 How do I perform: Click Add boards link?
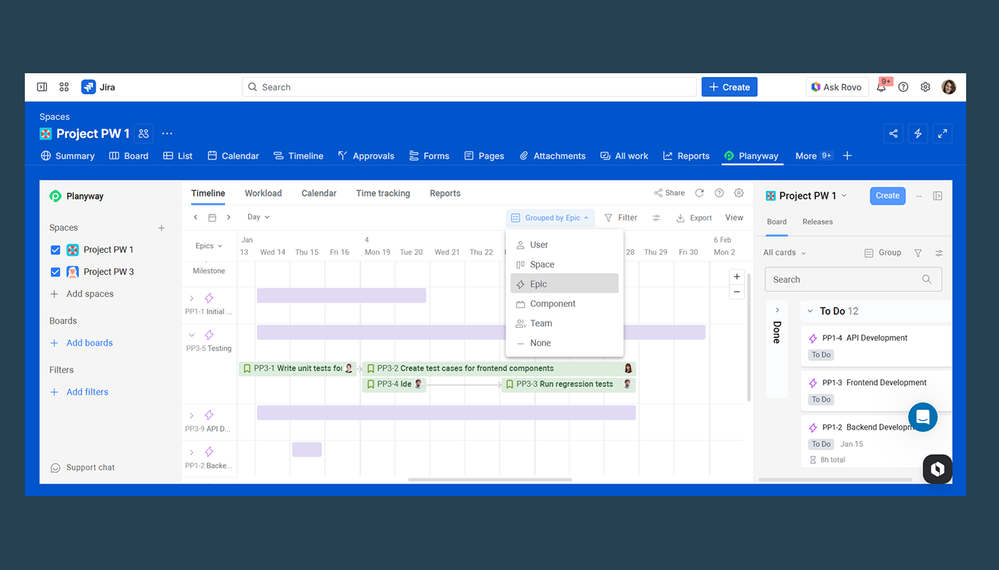[81, 343]
